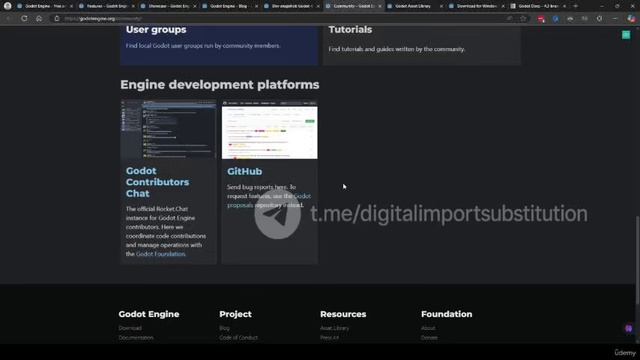Open the Godot Contributors Chat heading link
Image resolution: width=640 pixels, height=360 pixels.
[x=158, y=182]
